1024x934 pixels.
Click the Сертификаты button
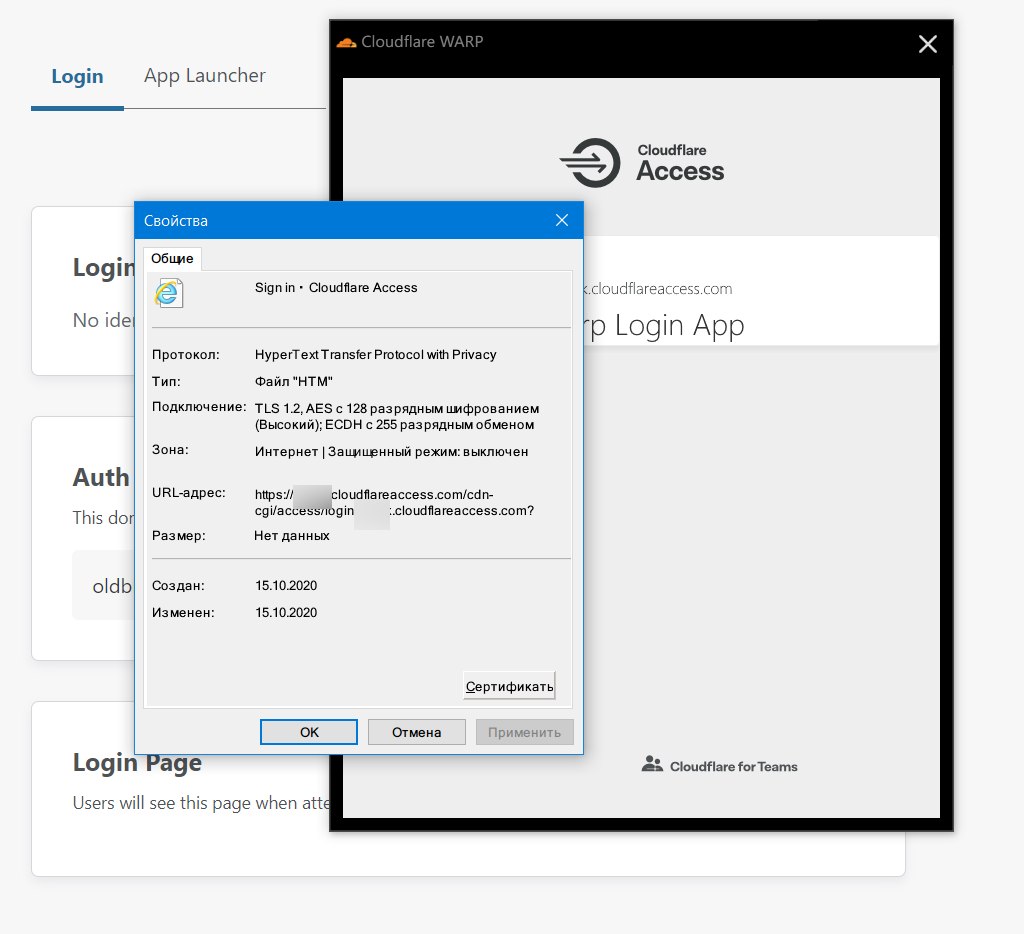(x=509, y=686)
